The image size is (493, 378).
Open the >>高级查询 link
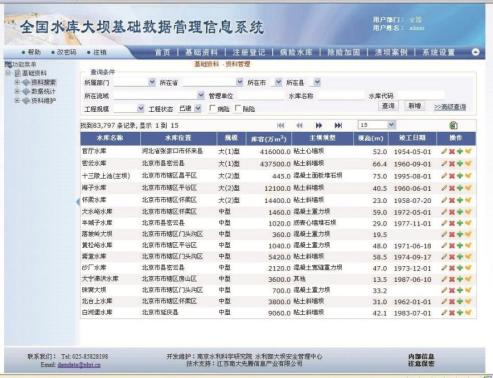(450, 107)
